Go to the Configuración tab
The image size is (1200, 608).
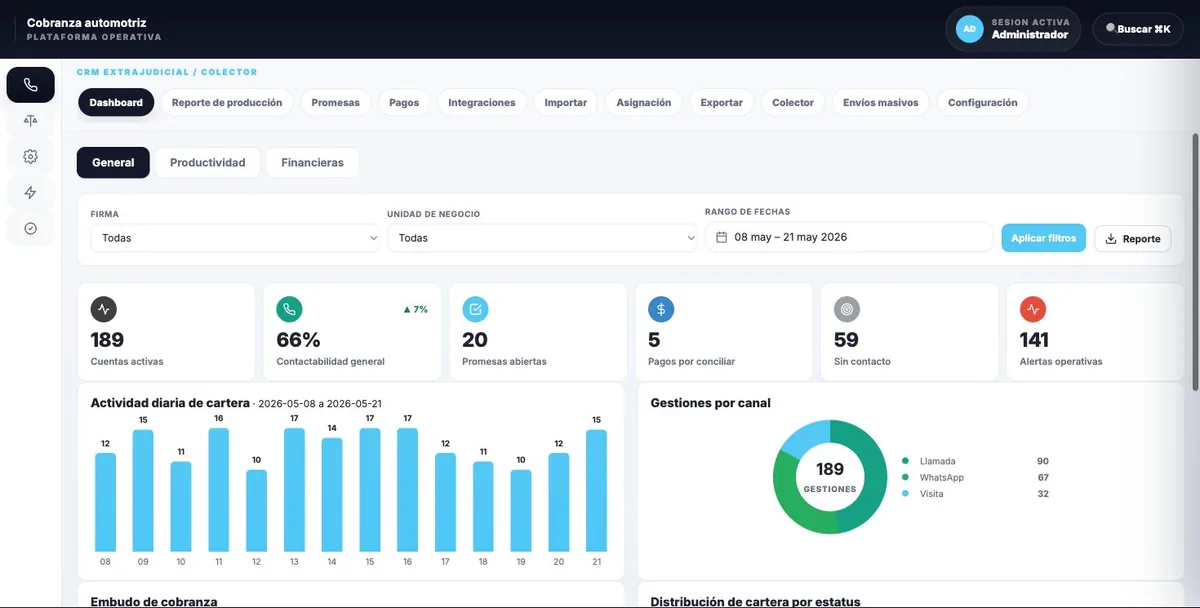point(983,102)
